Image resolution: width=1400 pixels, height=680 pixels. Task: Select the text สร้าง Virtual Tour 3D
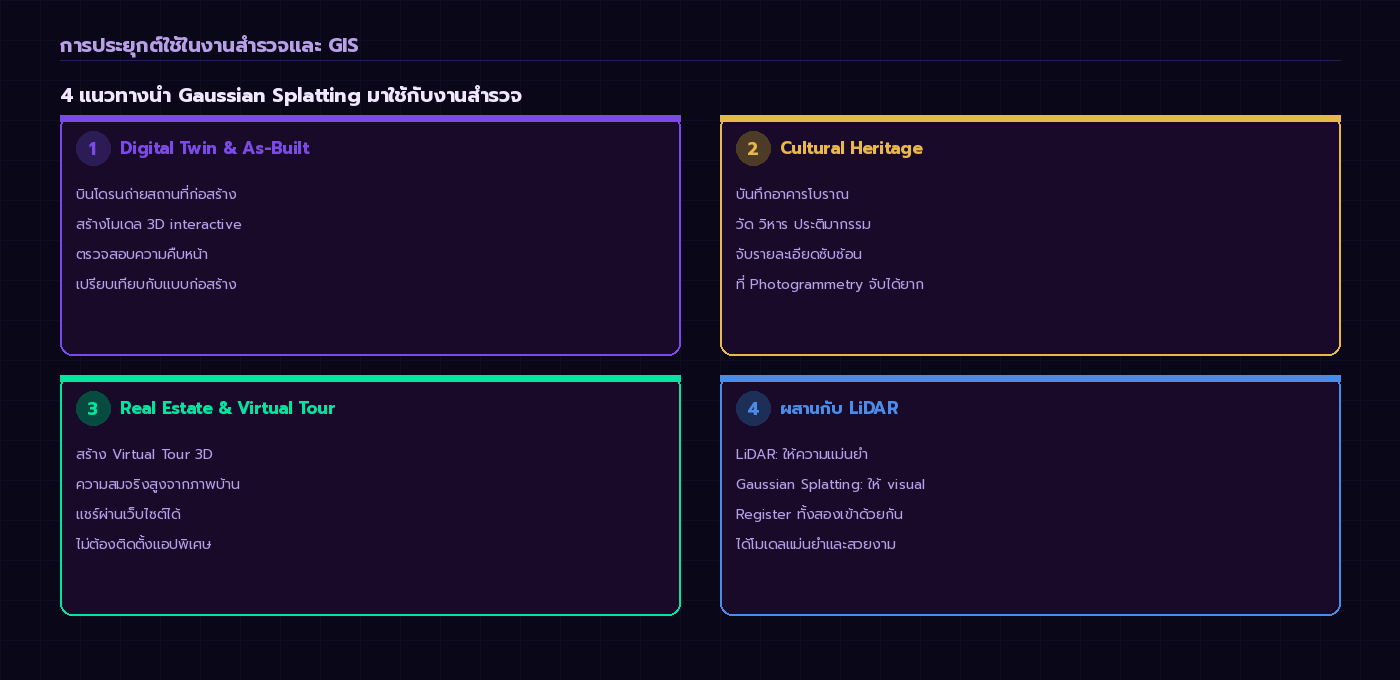click(144, 454)
